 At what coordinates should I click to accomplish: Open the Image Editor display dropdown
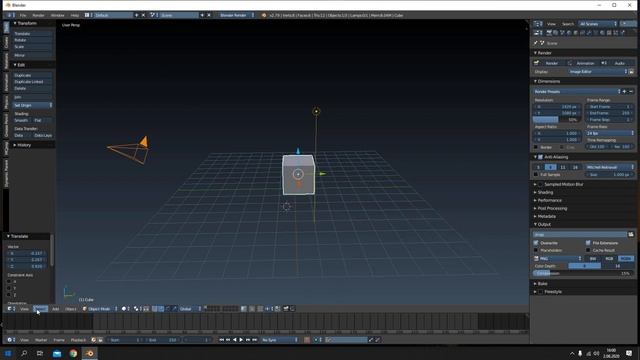598,71
